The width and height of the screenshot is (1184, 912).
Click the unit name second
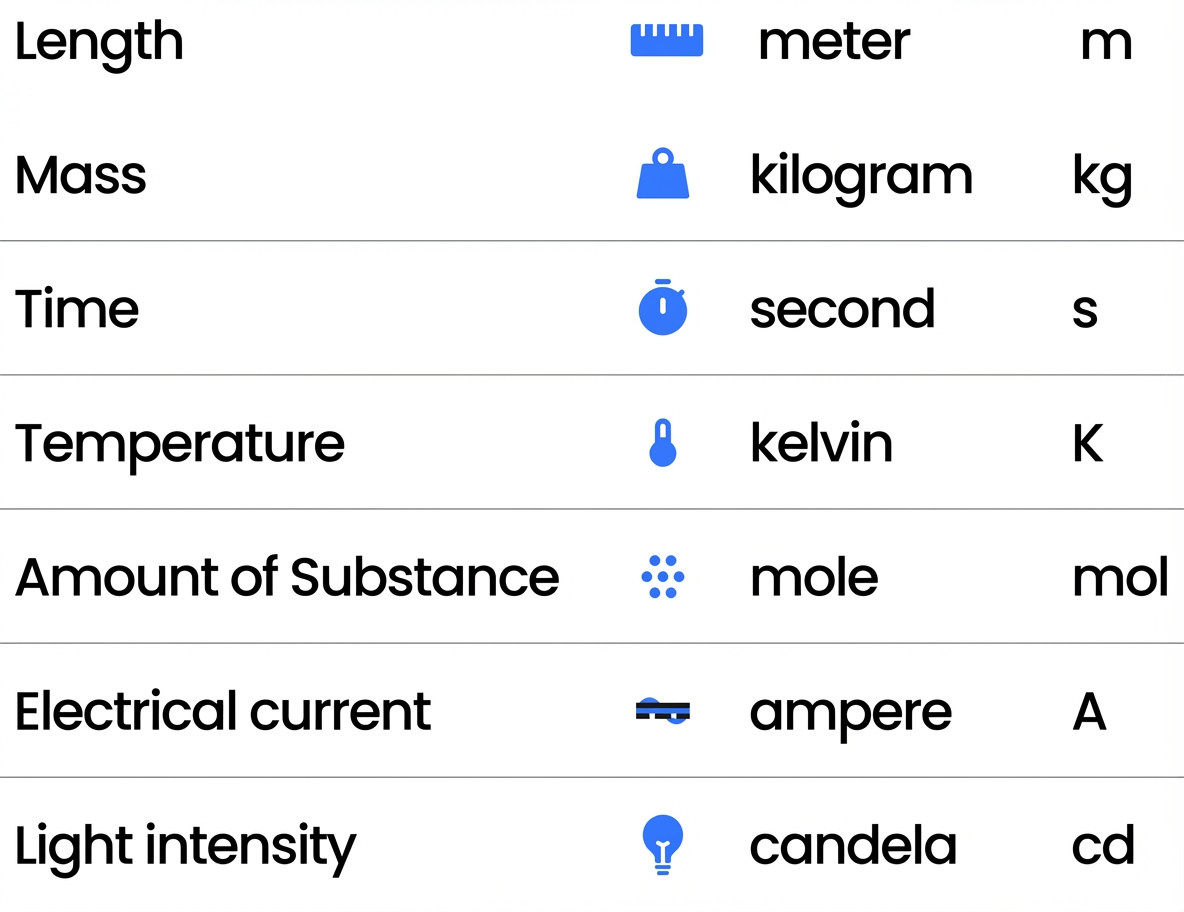(842, 309)
